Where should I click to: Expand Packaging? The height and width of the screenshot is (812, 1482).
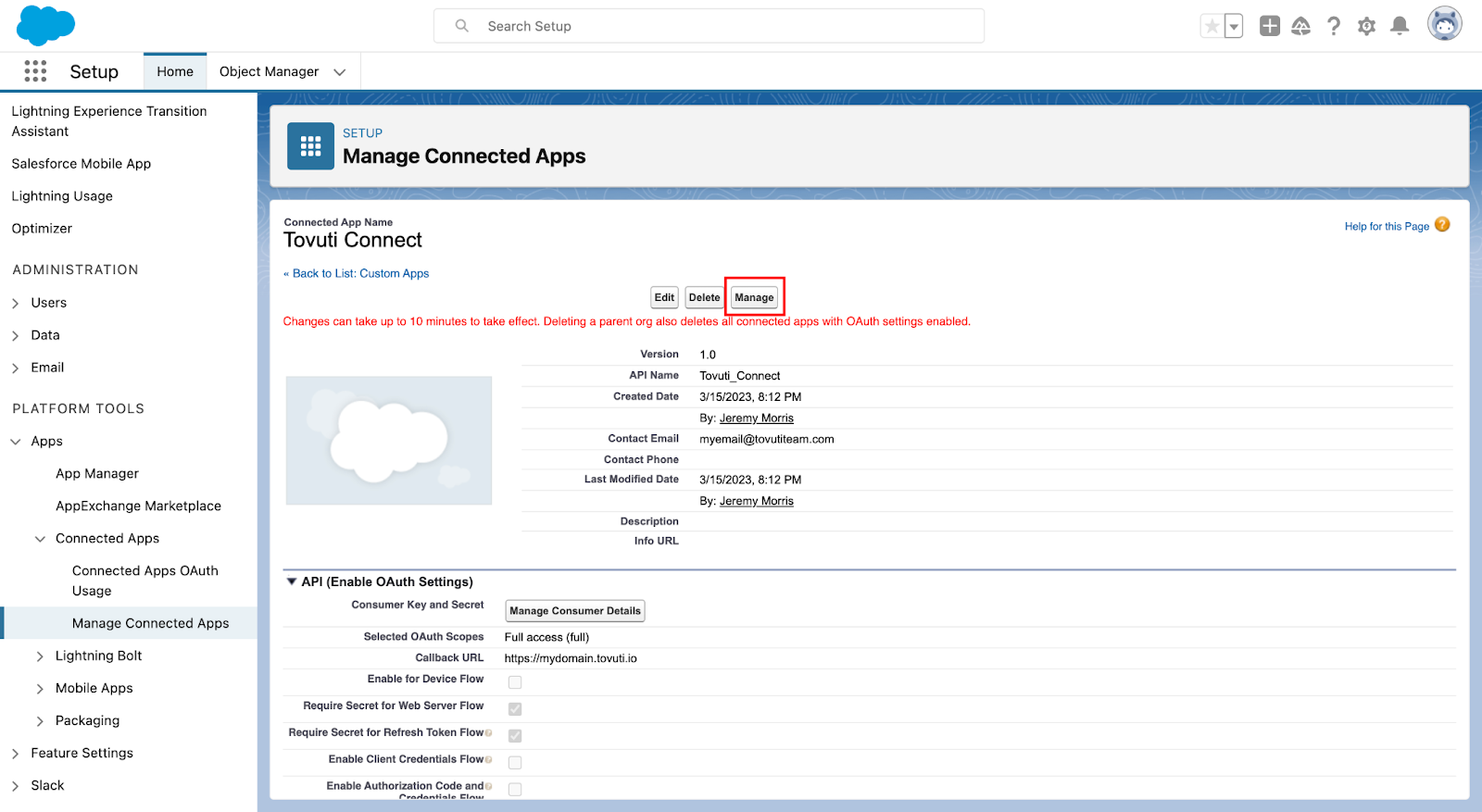coord(40,721)
